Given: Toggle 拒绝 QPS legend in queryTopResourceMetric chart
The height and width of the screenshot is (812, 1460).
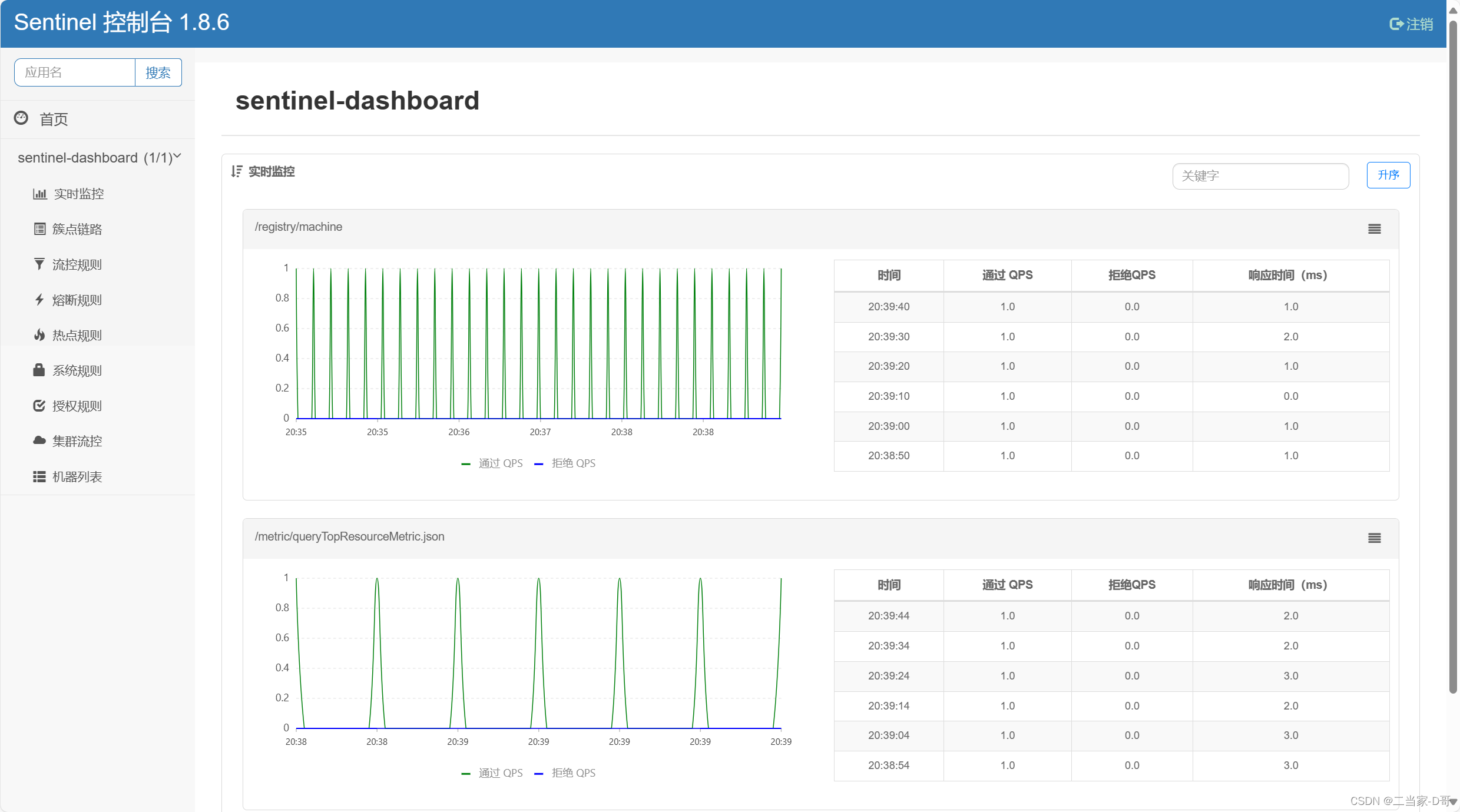Looking at the screenshot, I should point(564,773).
